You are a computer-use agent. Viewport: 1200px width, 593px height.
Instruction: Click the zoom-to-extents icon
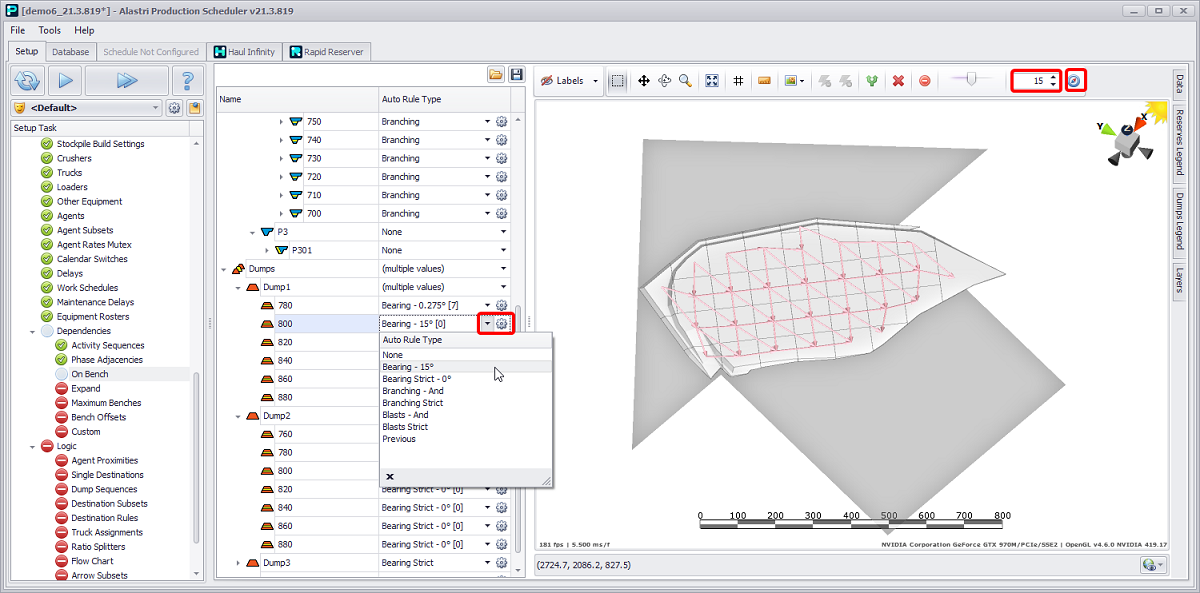(712, 81)
